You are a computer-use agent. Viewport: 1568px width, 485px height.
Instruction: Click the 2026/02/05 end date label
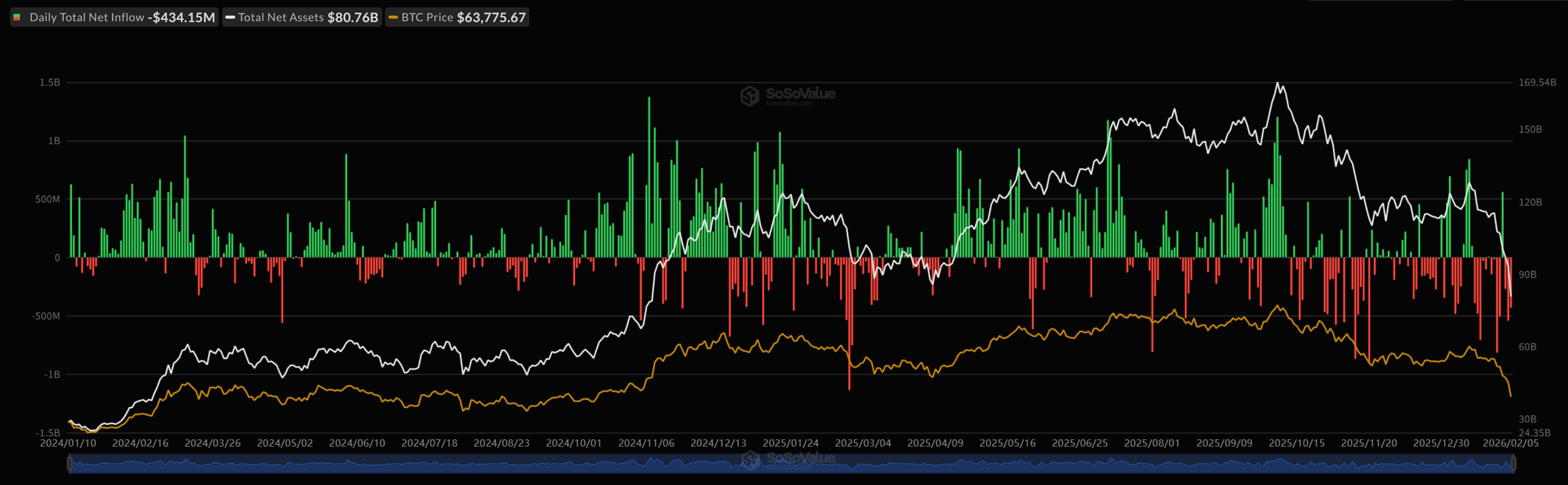click(x=1510, y=443)
